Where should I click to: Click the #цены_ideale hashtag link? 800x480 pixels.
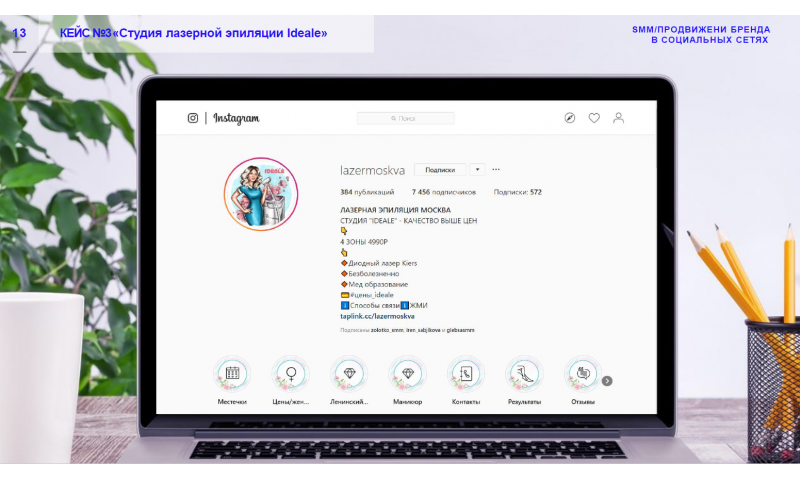[x=371, y=295]
